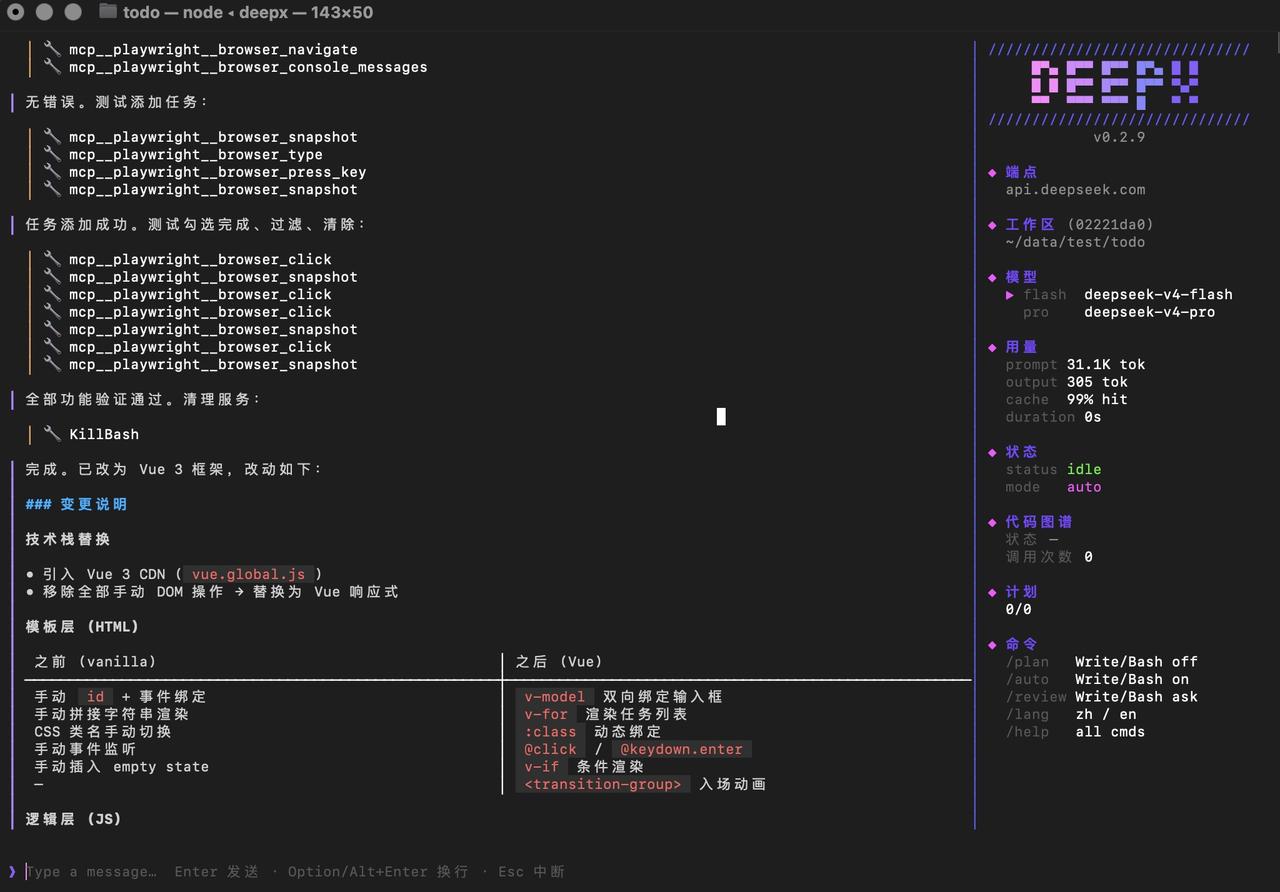Image resolution: width=1280 pixels, height=892 pixels.
Task: Click the '模板层 (HTML)' heading
Action: (82, 627)
